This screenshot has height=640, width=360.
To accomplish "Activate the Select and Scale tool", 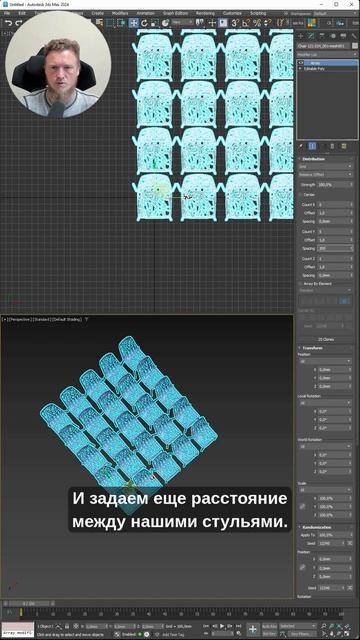I will pos(154,23).
